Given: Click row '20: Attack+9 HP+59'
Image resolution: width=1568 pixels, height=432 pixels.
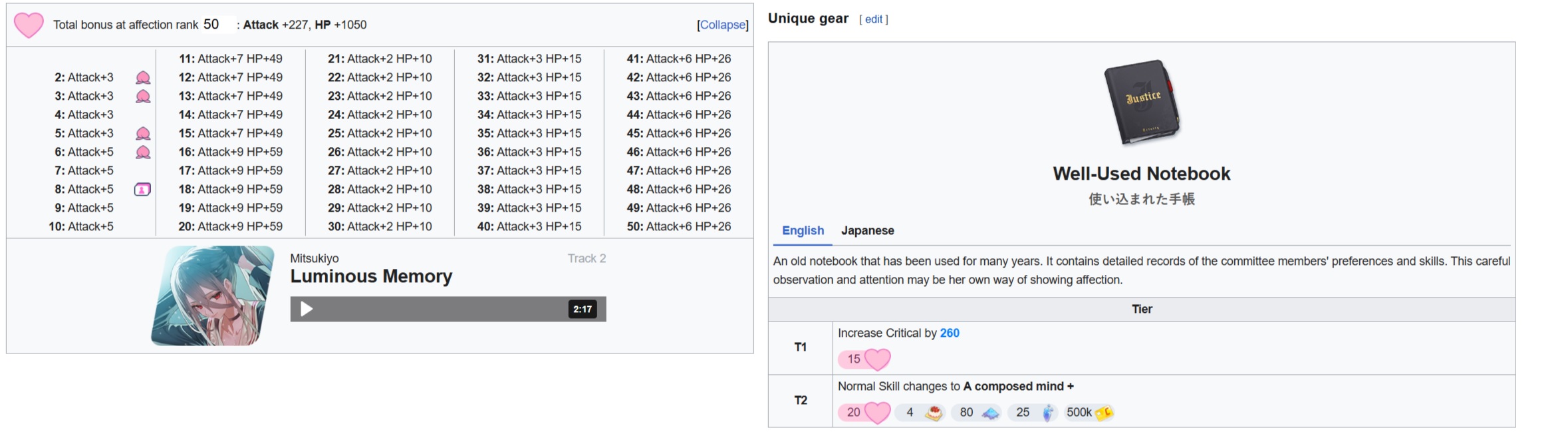Looking at the screenshot, I should [230, 227].
